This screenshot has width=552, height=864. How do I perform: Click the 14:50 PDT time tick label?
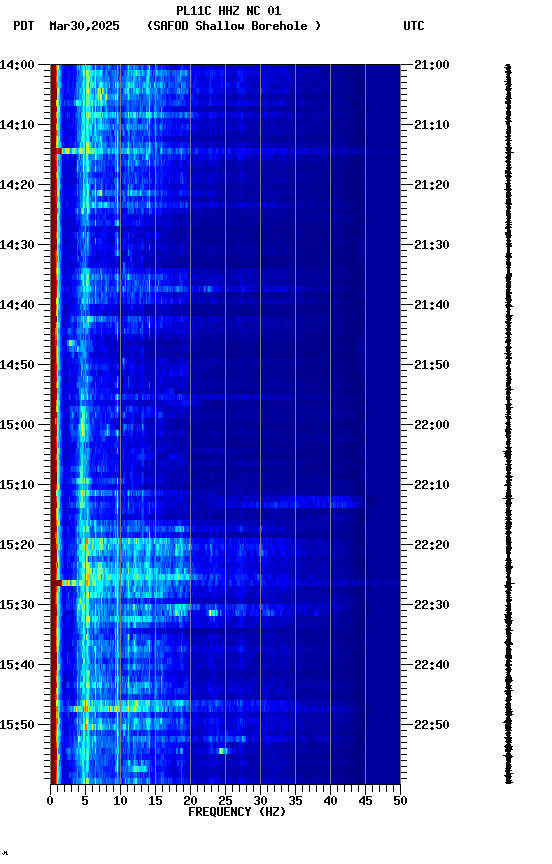tap(17, 365)
